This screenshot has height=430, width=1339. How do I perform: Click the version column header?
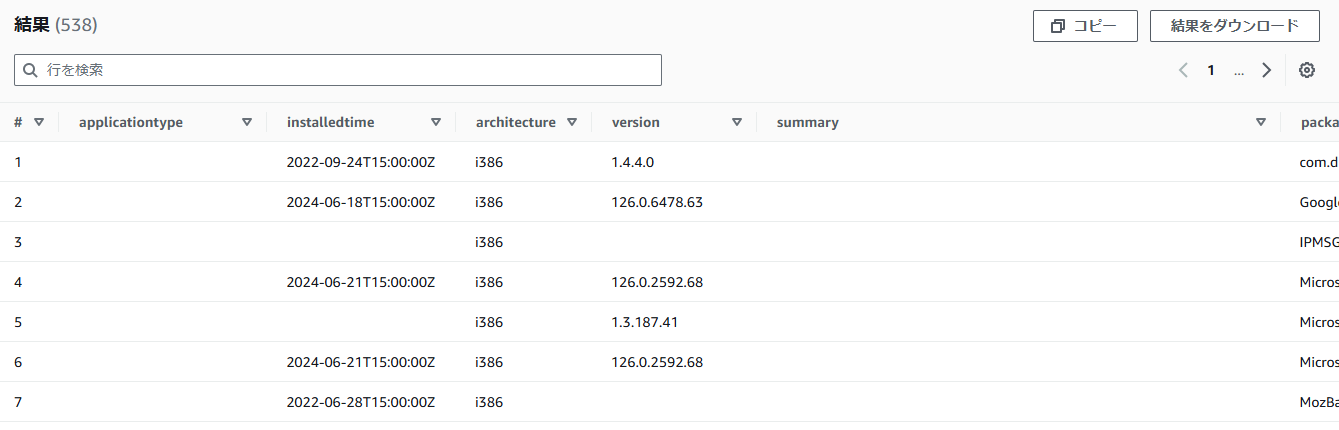tap(636, 122)
